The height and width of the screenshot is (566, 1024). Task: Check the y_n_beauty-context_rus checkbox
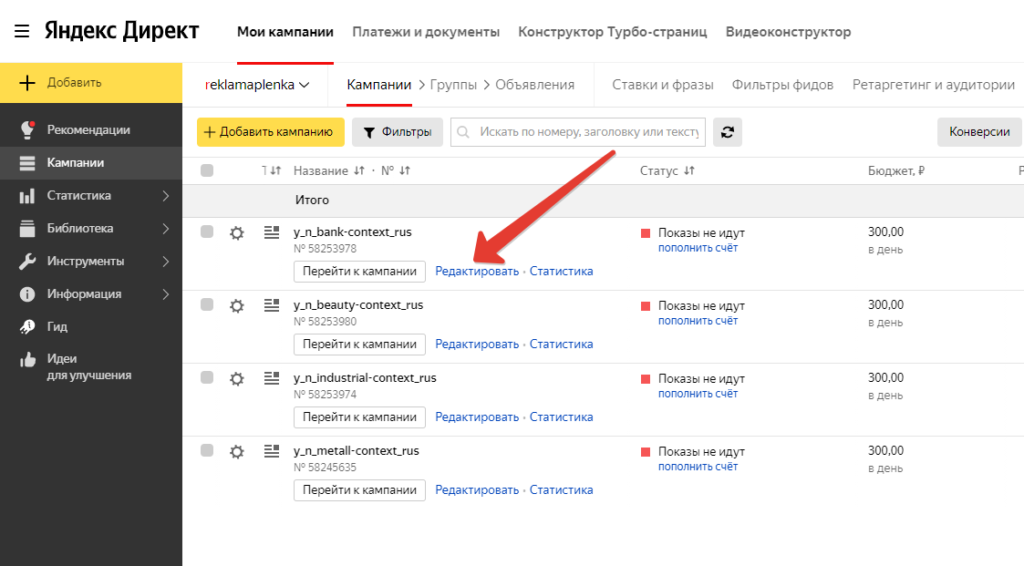(207, 304)
